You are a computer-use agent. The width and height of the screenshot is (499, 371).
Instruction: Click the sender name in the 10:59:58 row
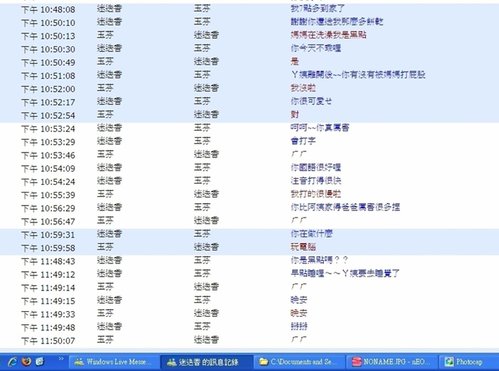[x=105, y=247]
